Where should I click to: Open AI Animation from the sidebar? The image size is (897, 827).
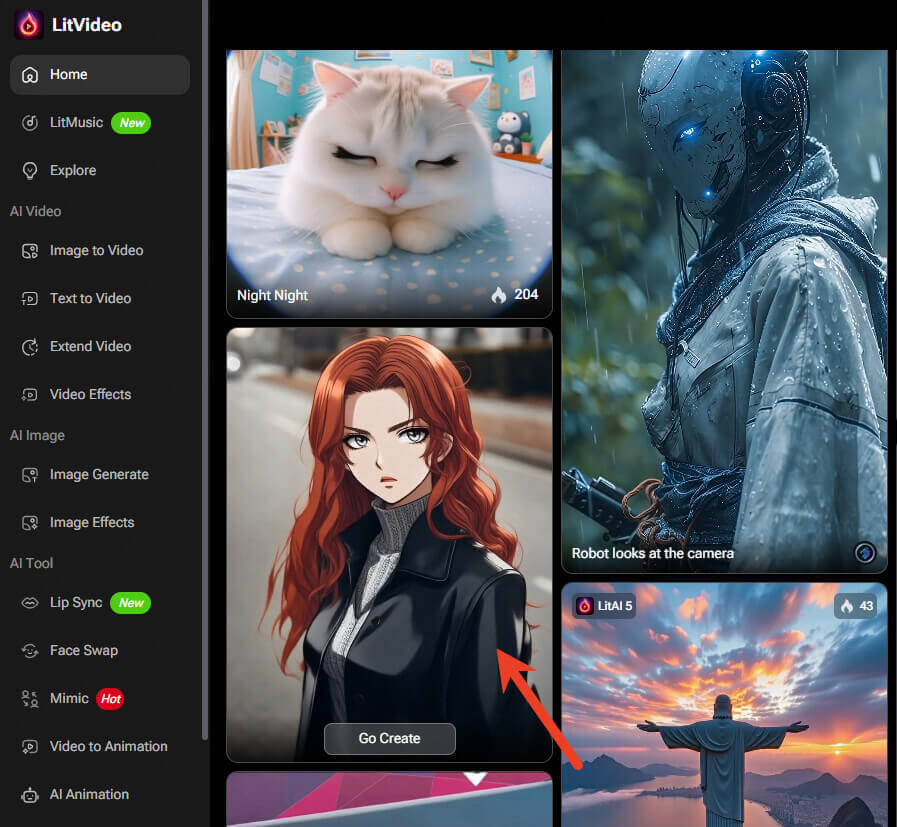(89, 795)
